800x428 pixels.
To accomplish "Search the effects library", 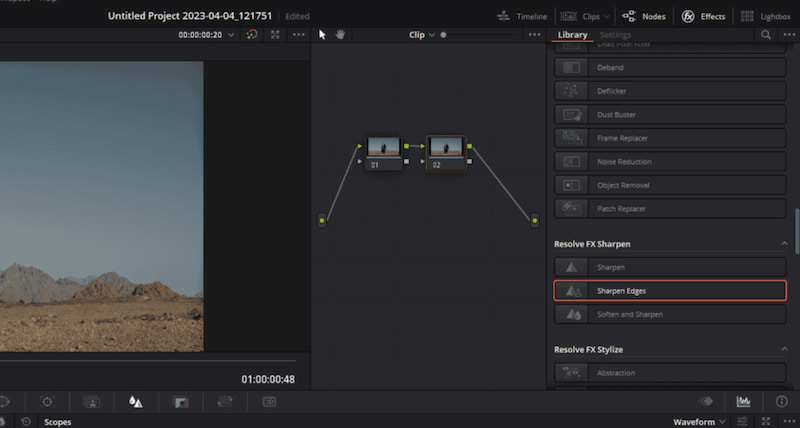I will [766, 35].
